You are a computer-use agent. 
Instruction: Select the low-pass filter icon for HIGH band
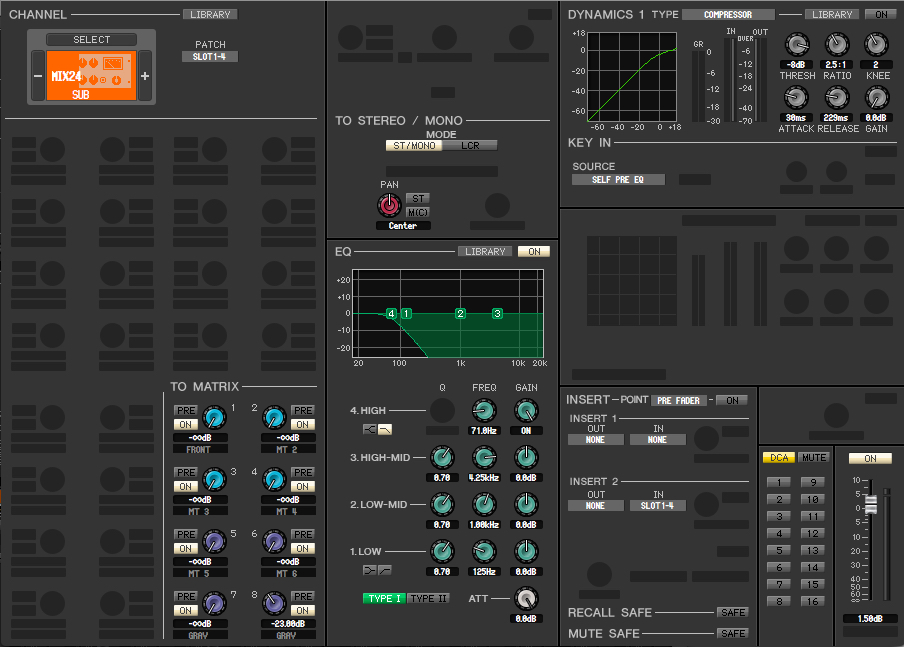point(385,429)
